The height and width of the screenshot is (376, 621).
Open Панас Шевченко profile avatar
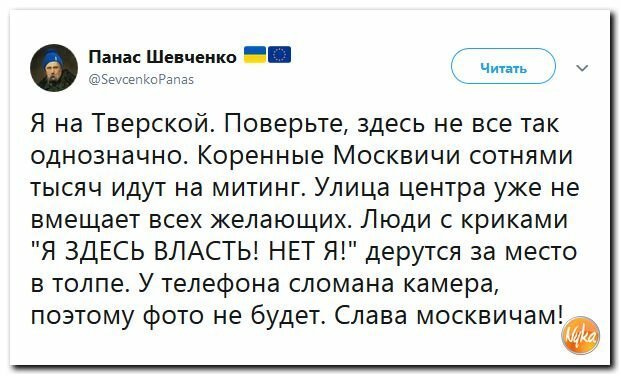pos(54,68)
